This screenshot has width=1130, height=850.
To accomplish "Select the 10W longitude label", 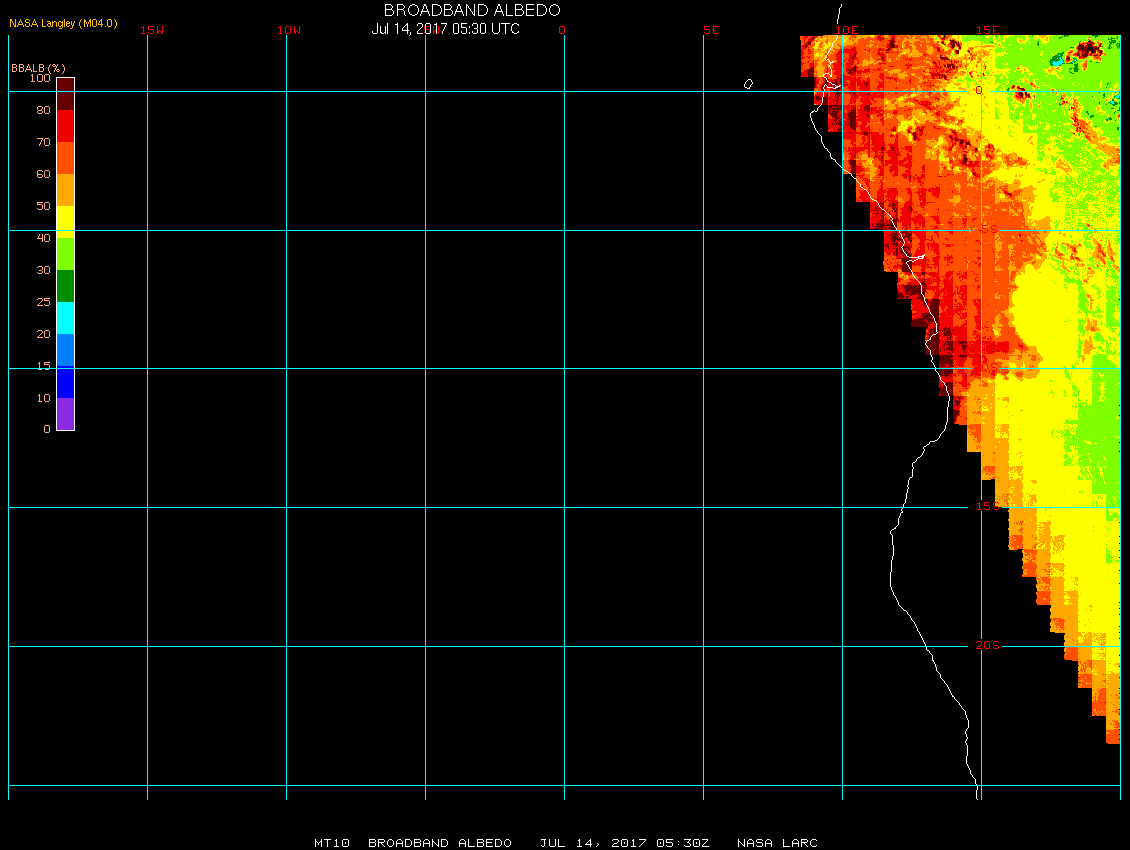I will click(289, 30).
